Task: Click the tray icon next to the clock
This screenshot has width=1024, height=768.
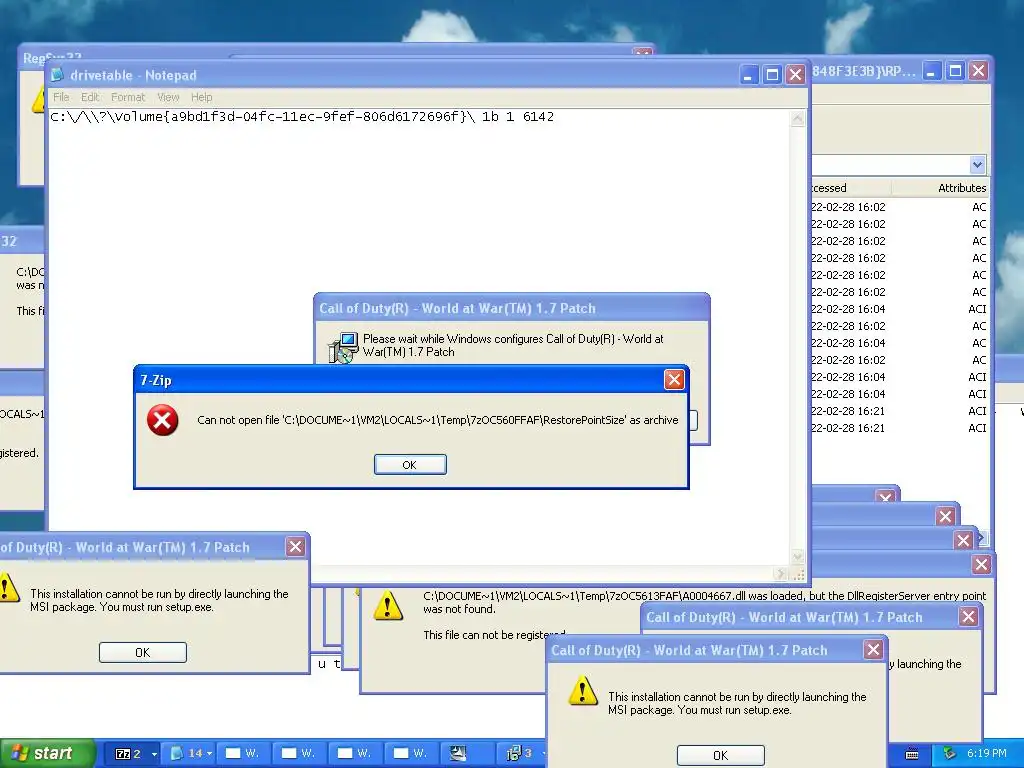Action: pyautogui.click(x=950, y=754)
